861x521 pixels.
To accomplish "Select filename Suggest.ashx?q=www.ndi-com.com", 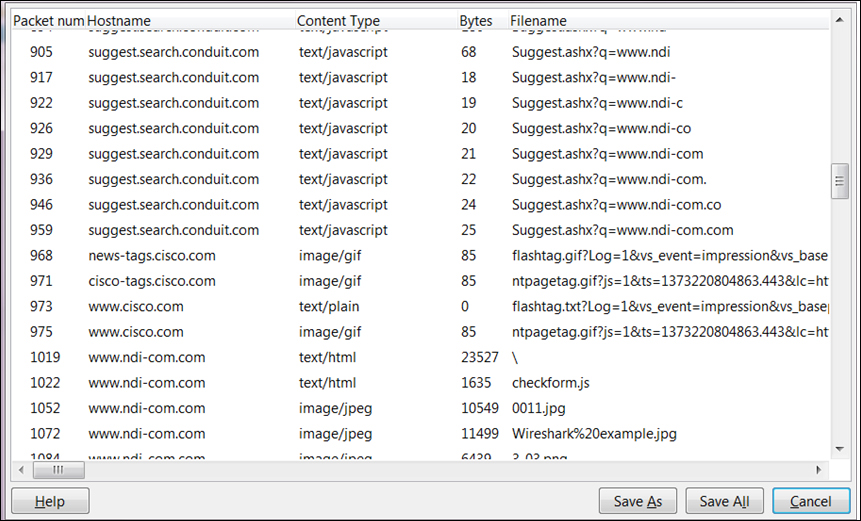I will coord(622,230).
